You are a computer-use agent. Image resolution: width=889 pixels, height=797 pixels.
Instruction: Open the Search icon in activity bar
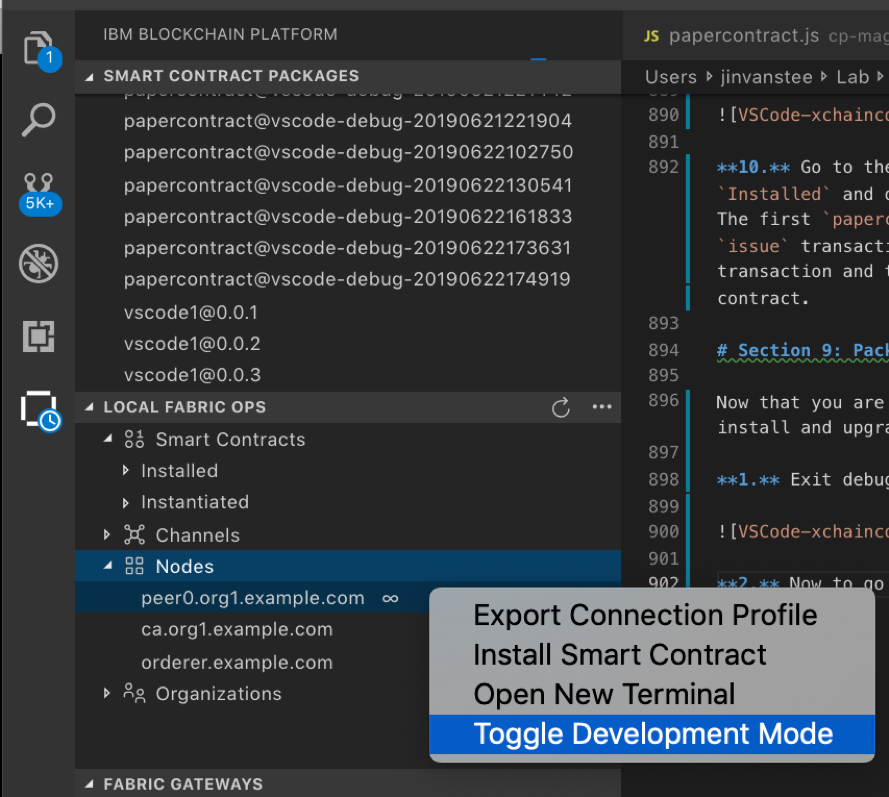(39, 120)
